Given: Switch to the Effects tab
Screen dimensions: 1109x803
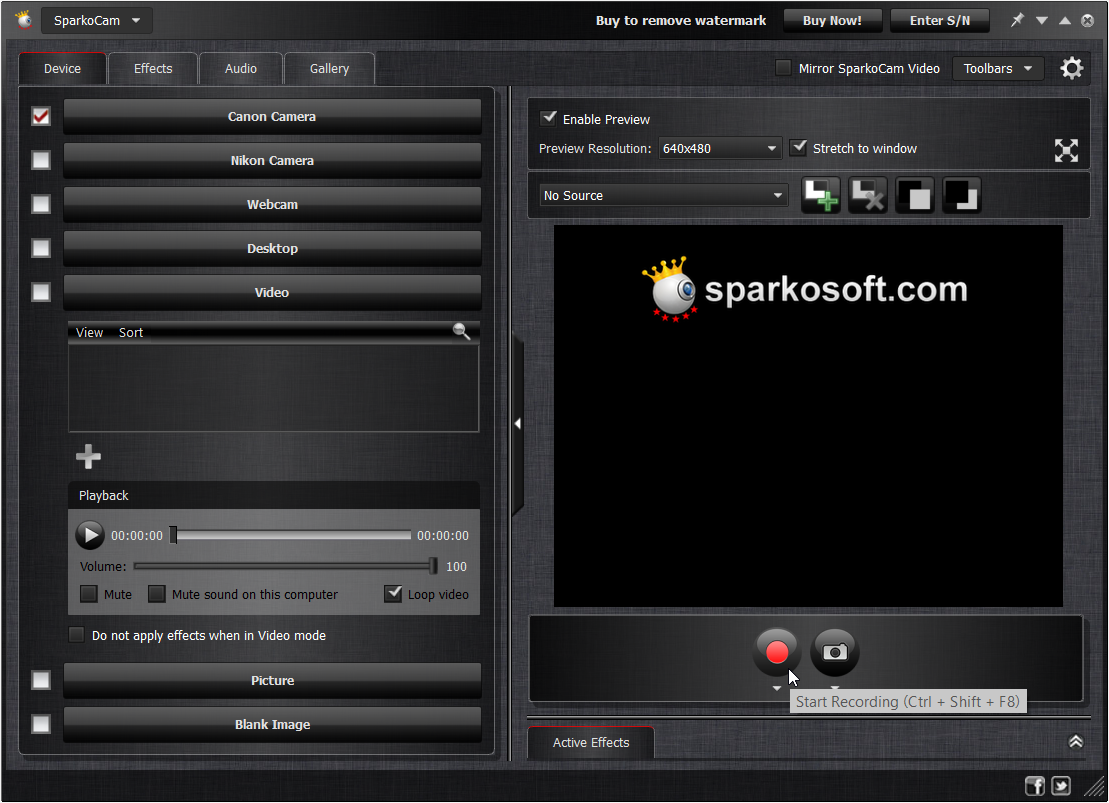Looking at the screenshot, I should pyautogui.click(x=153, y=69).
